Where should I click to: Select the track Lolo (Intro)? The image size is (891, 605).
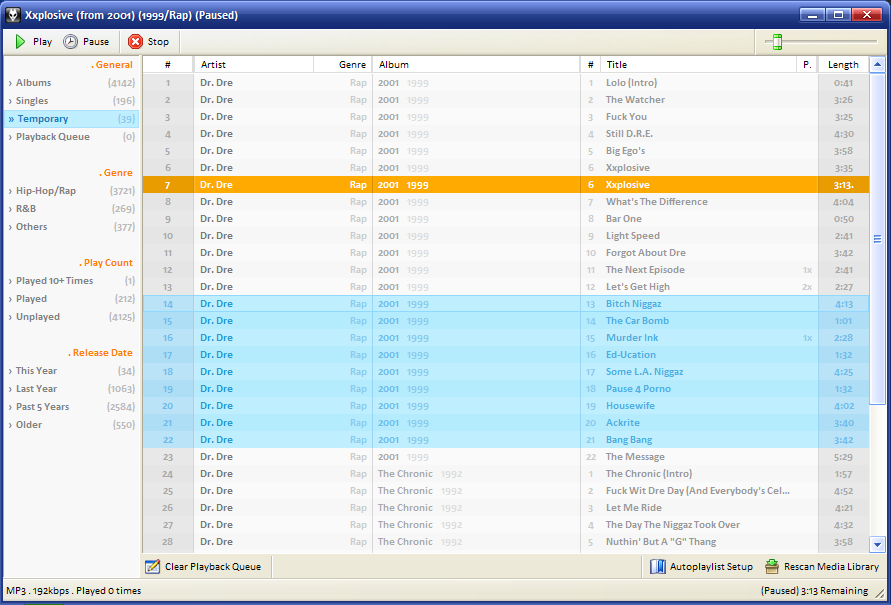tap(506, 83)
